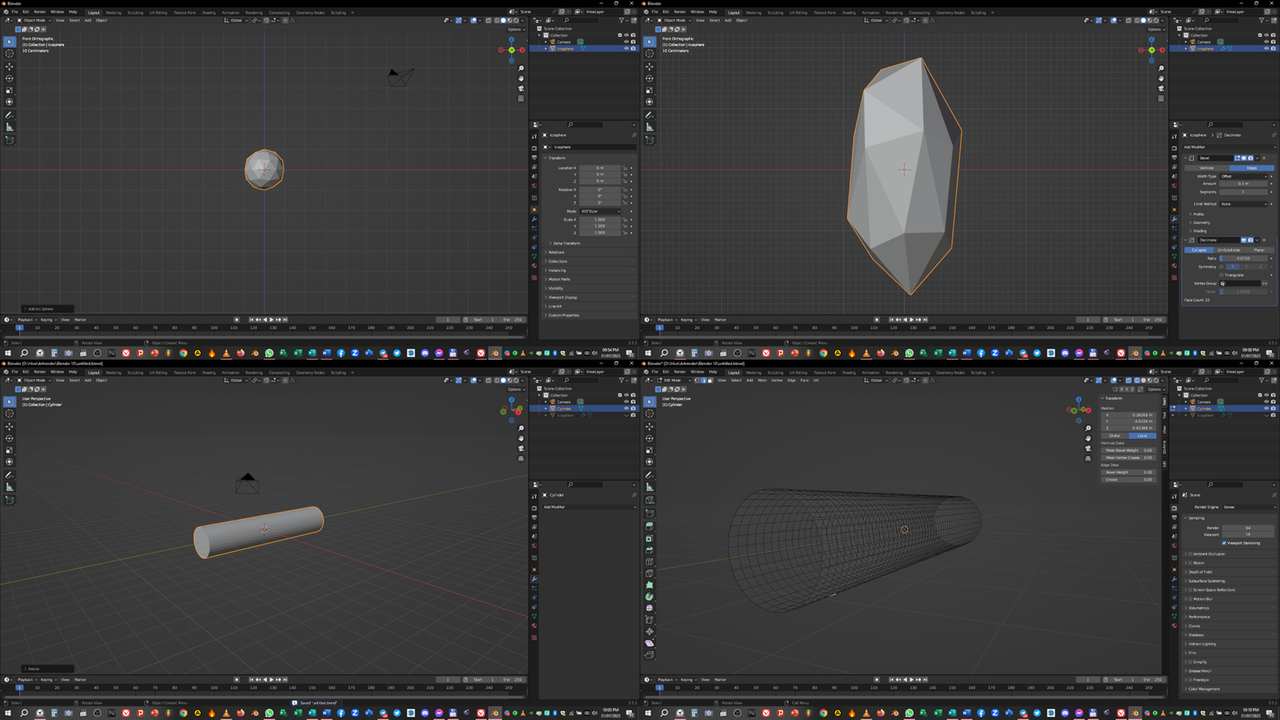Select Add Cube tool in Icosphere transform window

(9, 139)
